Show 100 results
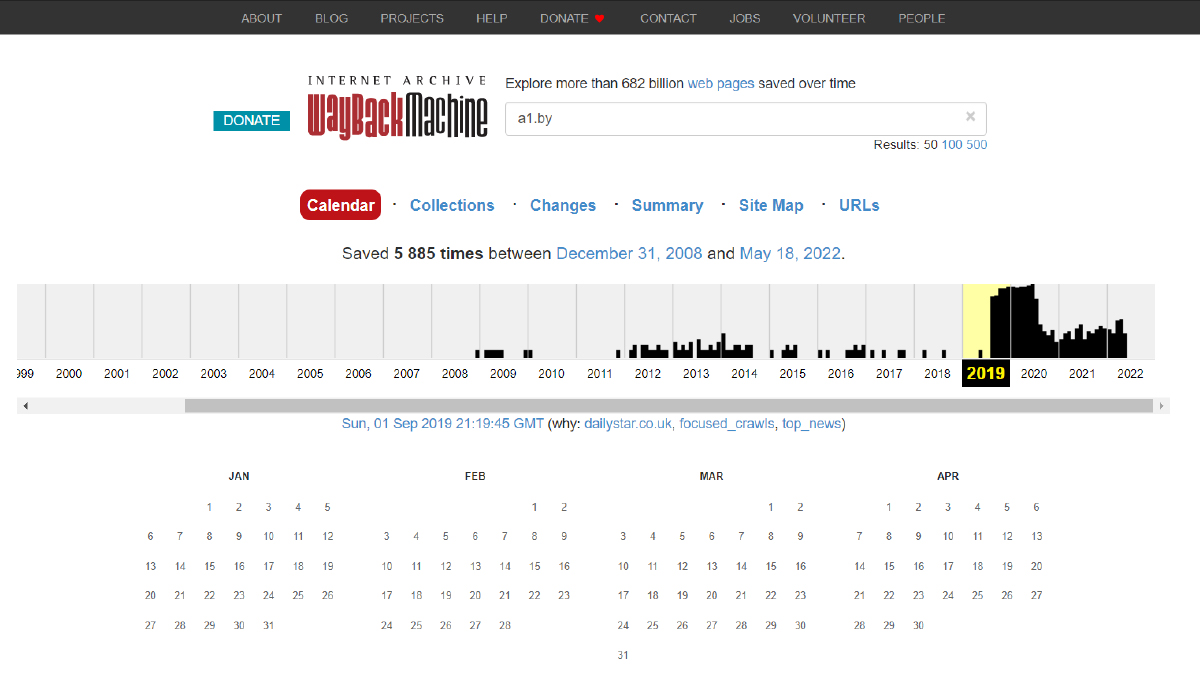The width and height of the screenshot is (1200, 675). pyautogui.click(x=952, y=145)
